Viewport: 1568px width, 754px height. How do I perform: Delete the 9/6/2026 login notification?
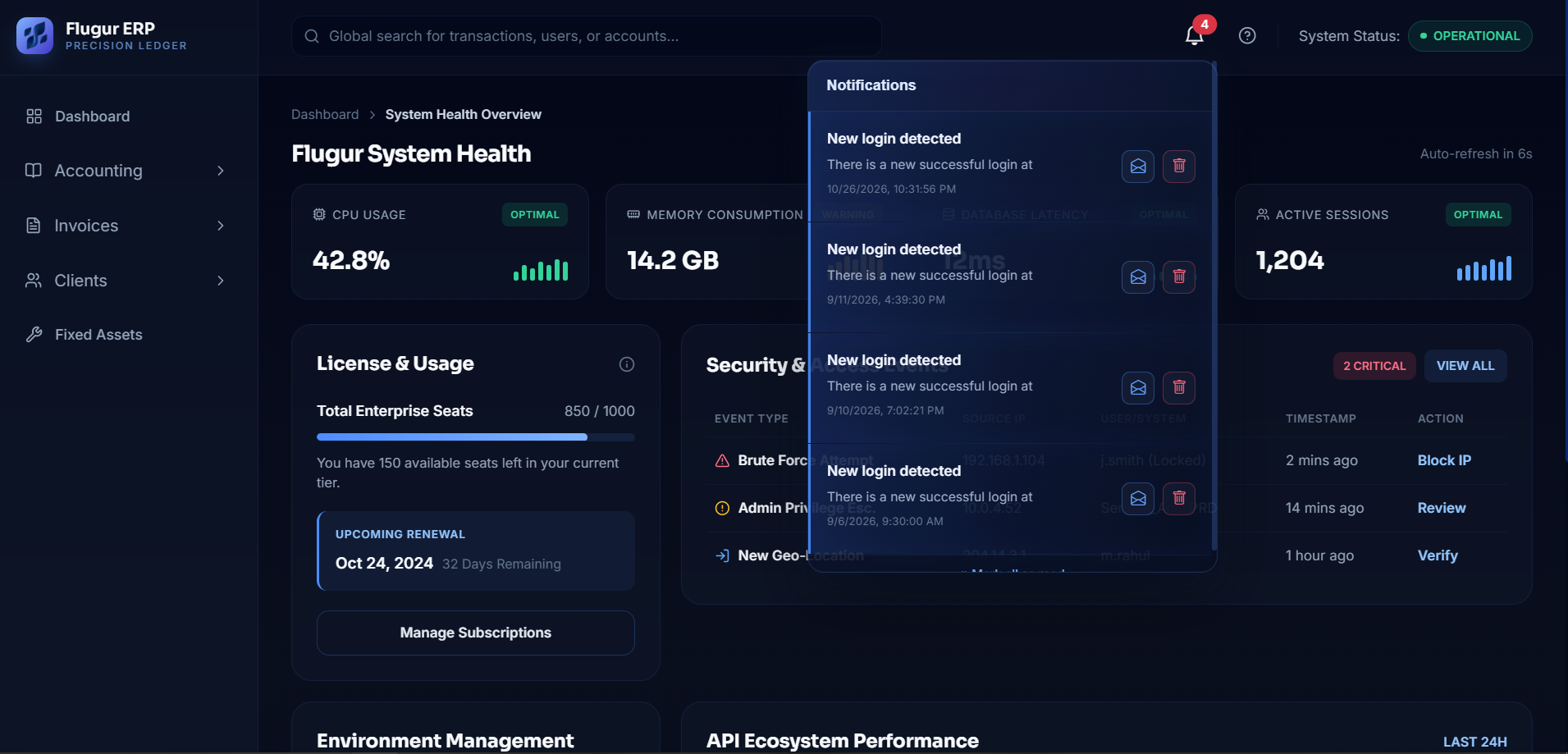pos(1179,499)
